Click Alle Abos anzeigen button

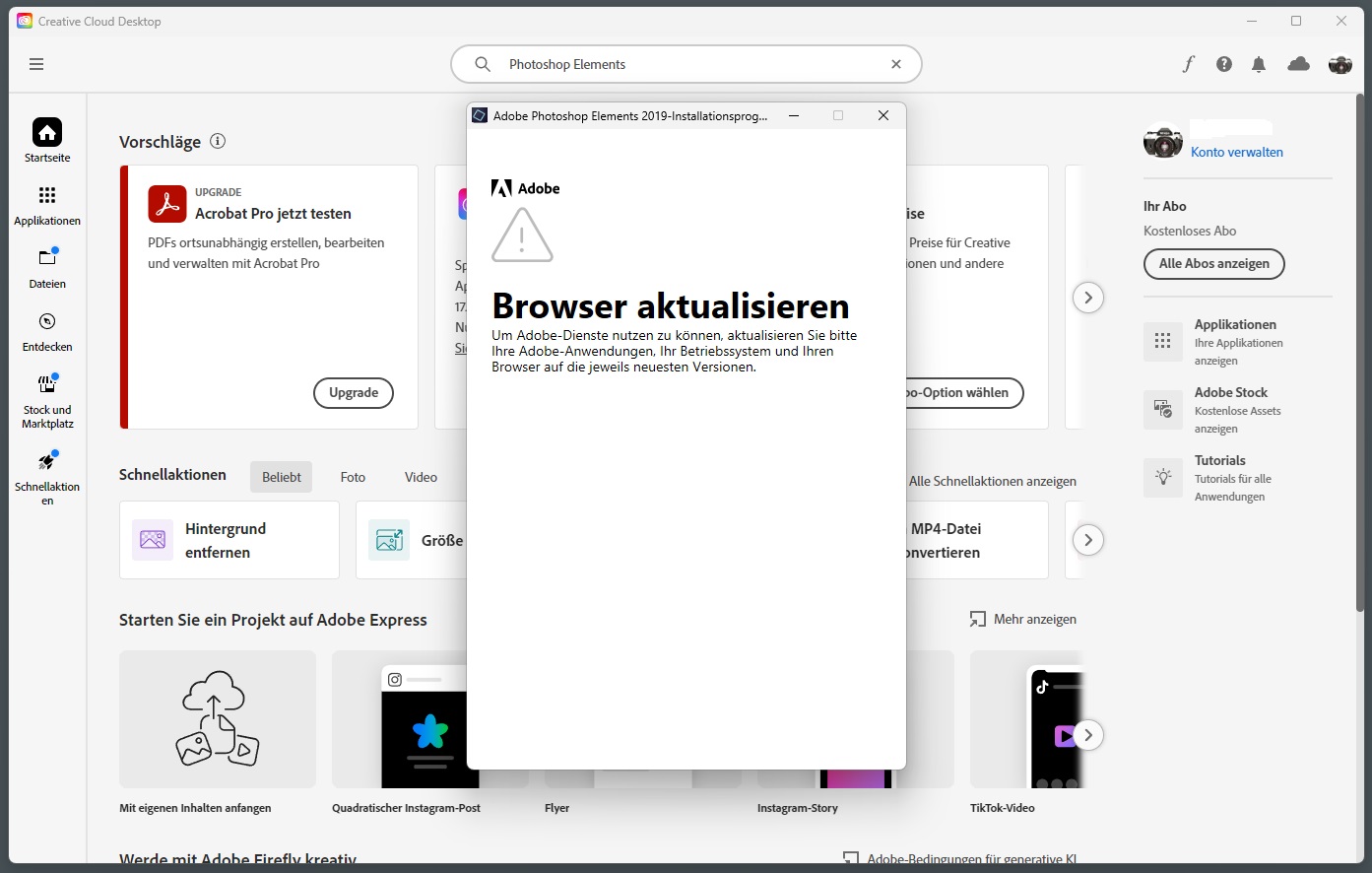click(x=1214, y=263)
